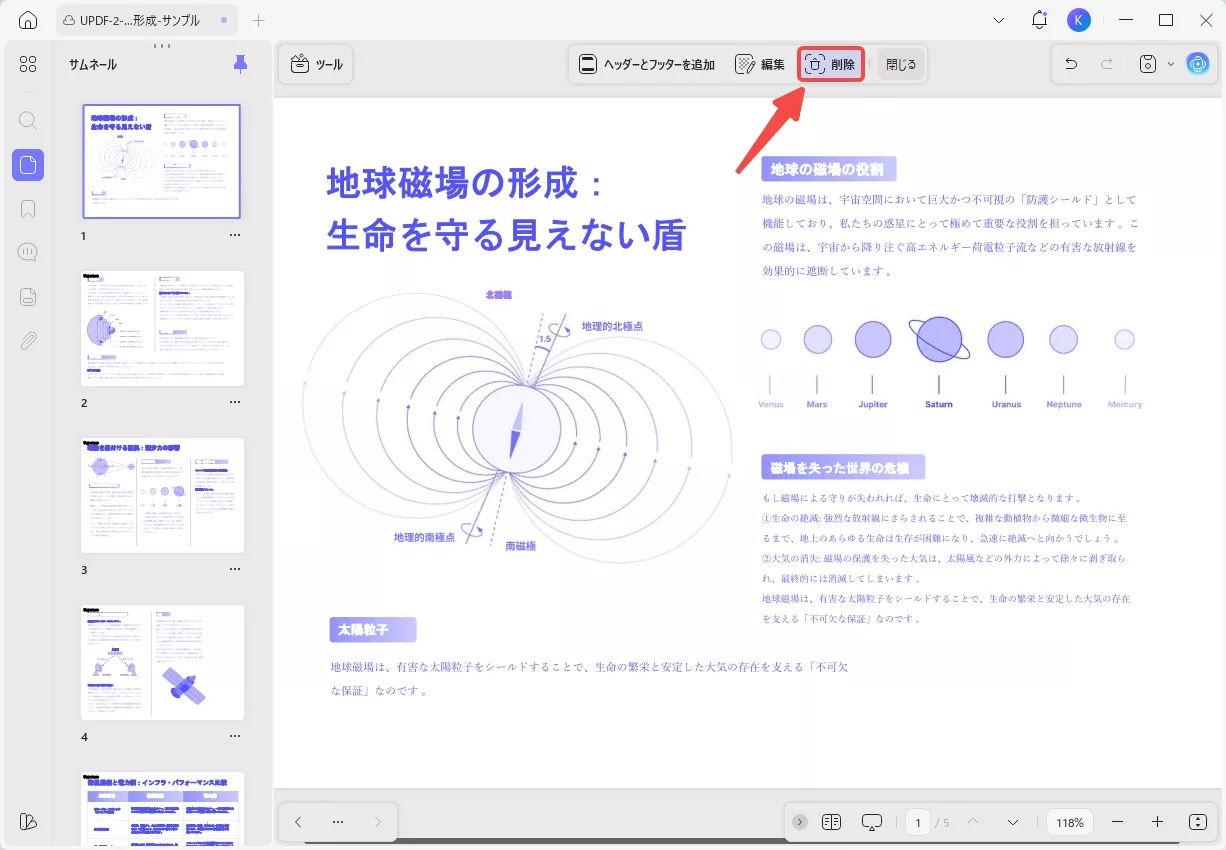The width and height of the screenshot is (1226, 850).
Task: Click the Apps grid icon in sidebar
Action: tap(28, 64)
